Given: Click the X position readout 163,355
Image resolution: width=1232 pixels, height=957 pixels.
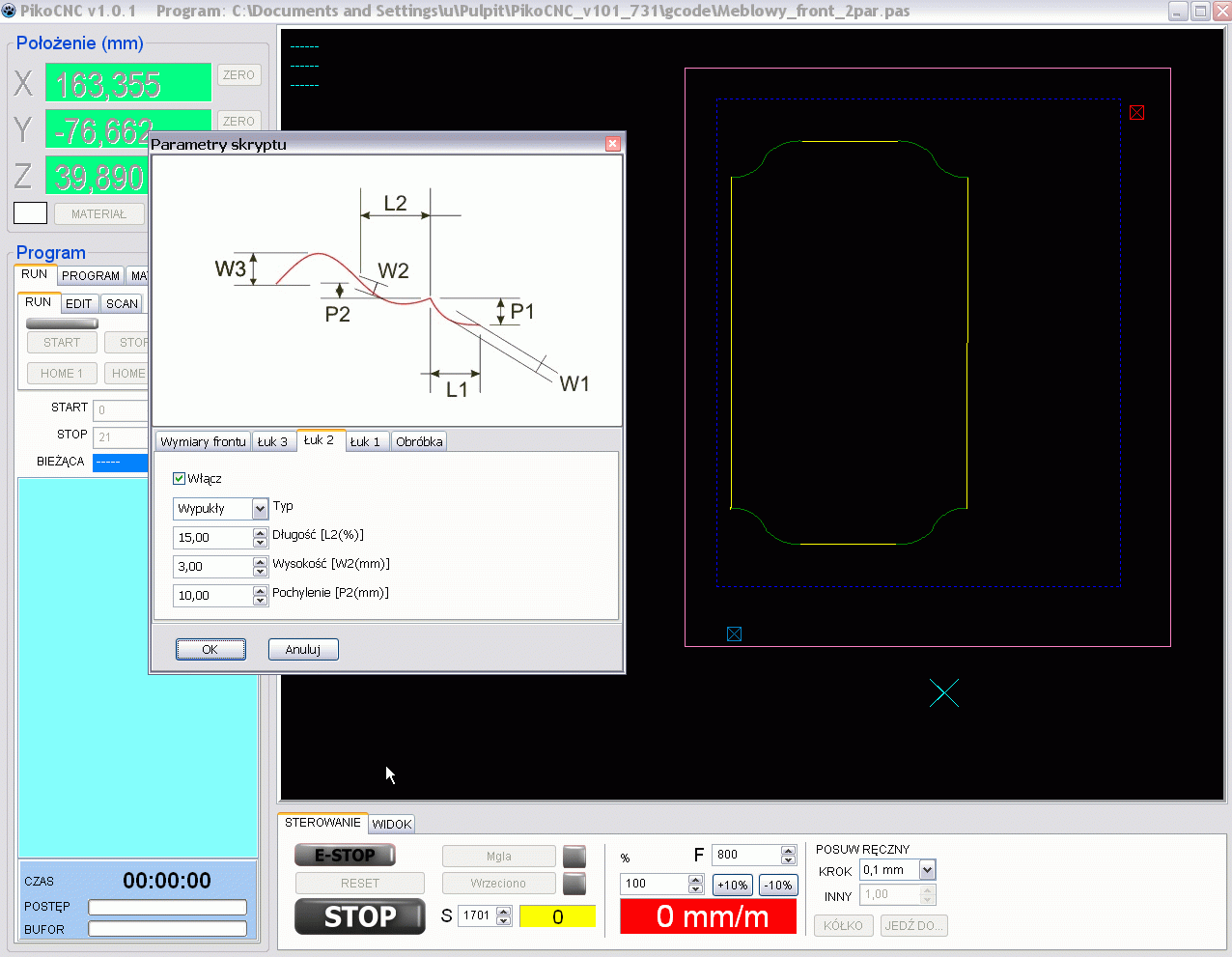Looking at the screenshot, I should (128, 82).
